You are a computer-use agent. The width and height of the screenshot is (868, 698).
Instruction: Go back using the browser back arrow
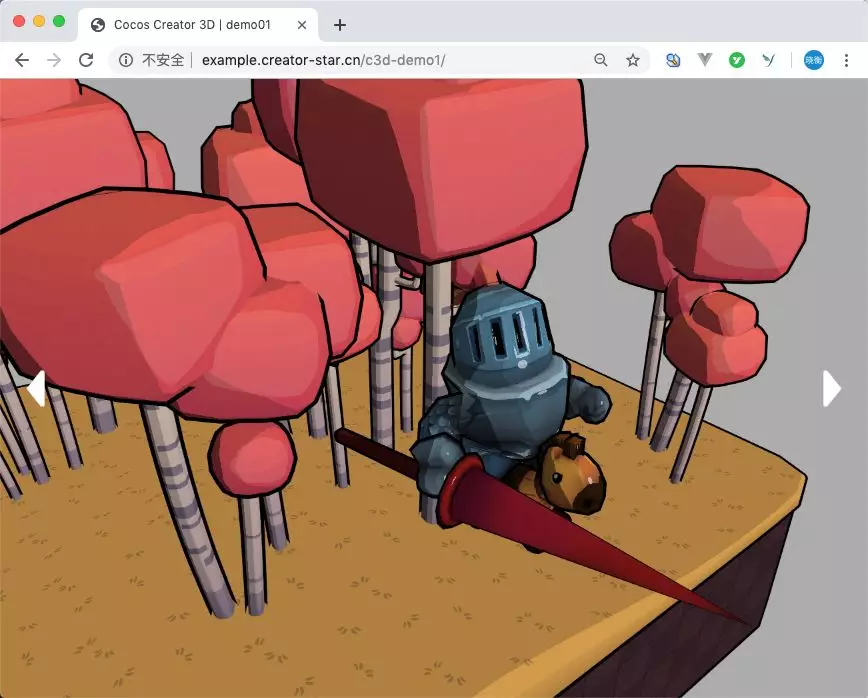22,60
